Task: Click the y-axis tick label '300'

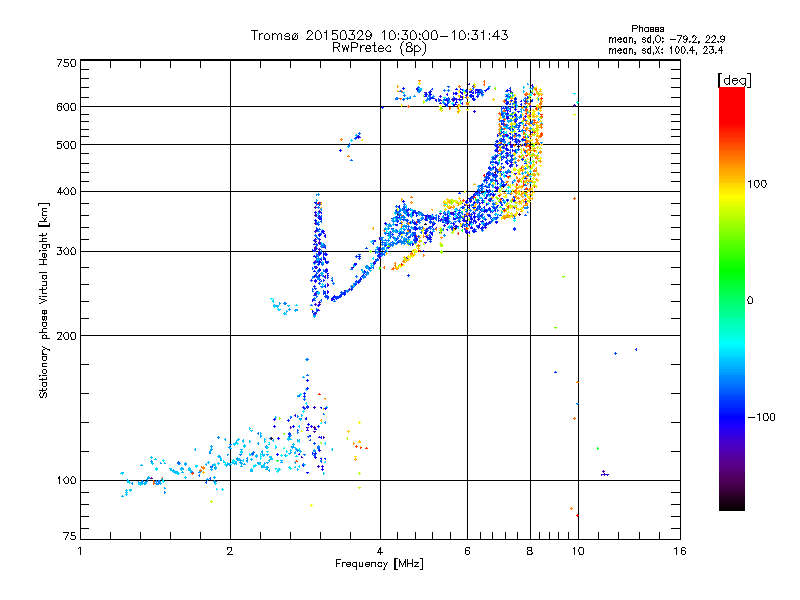Action: tap(66, 252)
